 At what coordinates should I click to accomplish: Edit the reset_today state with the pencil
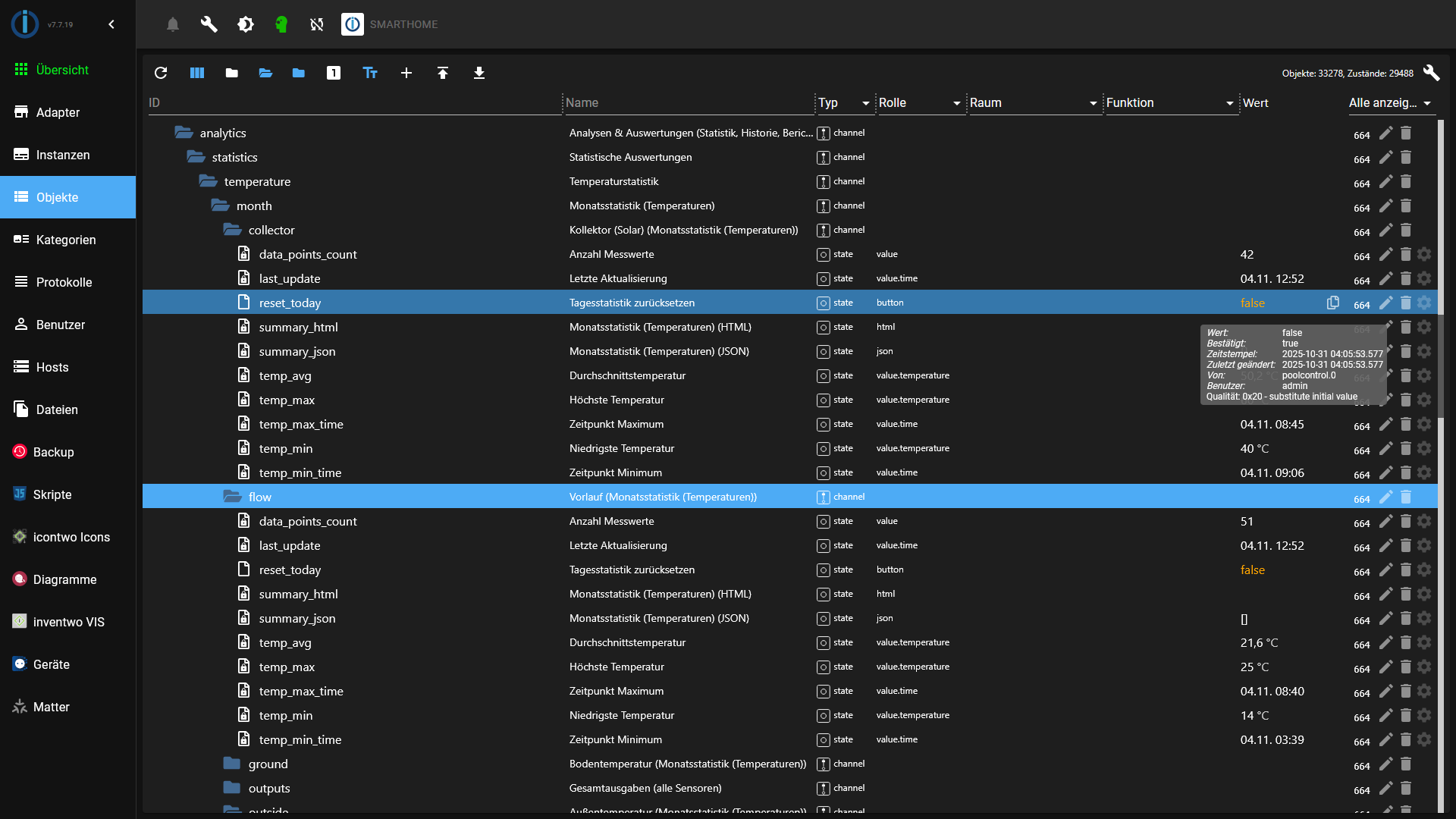[1386, 303]
